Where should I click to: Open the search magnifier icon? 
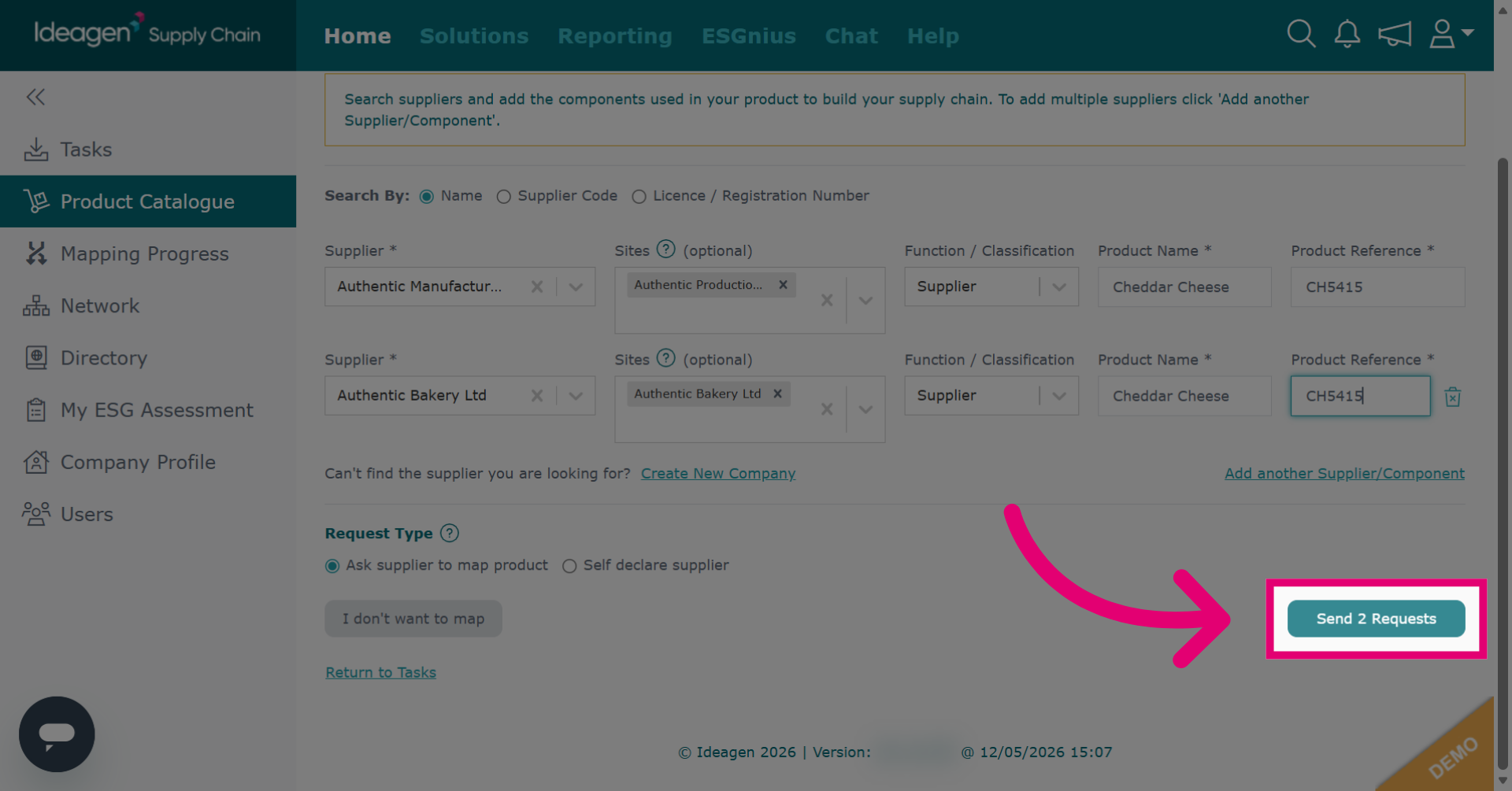pyautogui.click(x=1301, y=34)
